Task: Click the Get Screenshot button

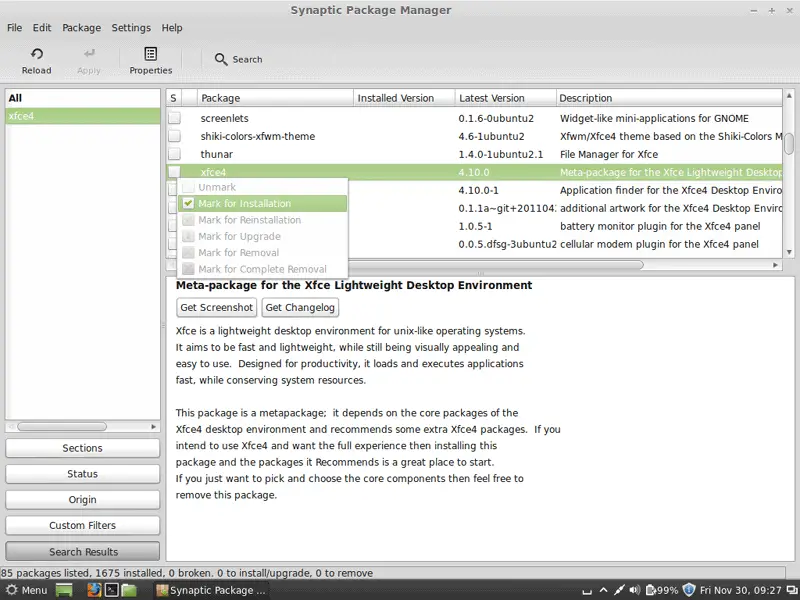Action: pos(216,308)
